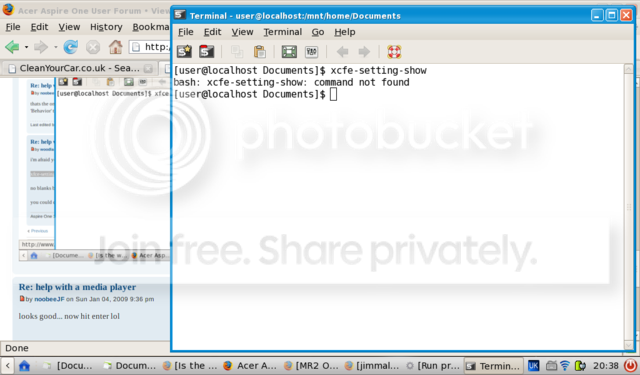Open the Terminal Edit menu
Image resolution: width=640 pixels, height=375 pixels.
[212, 32]
